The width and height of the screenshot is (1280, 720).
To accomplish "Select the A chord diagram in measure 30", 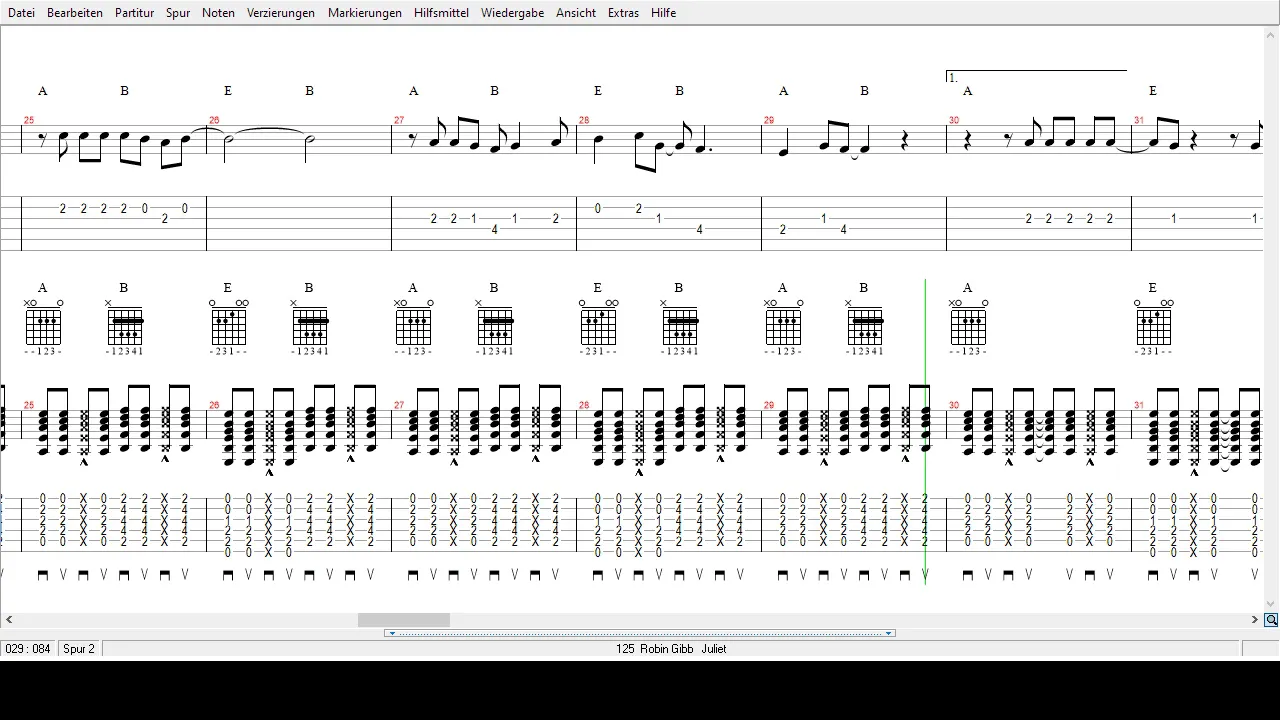I will point(968,326).
